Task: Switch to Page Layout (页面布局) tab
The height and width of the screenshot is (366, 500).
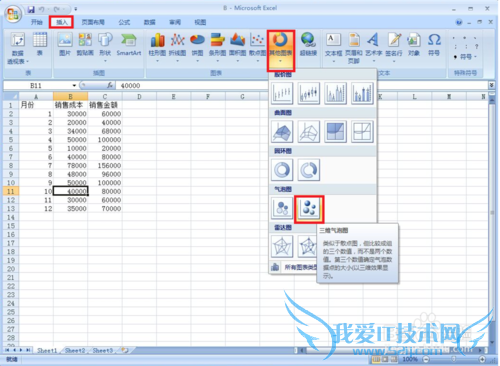Action: [x=93, y=22]
